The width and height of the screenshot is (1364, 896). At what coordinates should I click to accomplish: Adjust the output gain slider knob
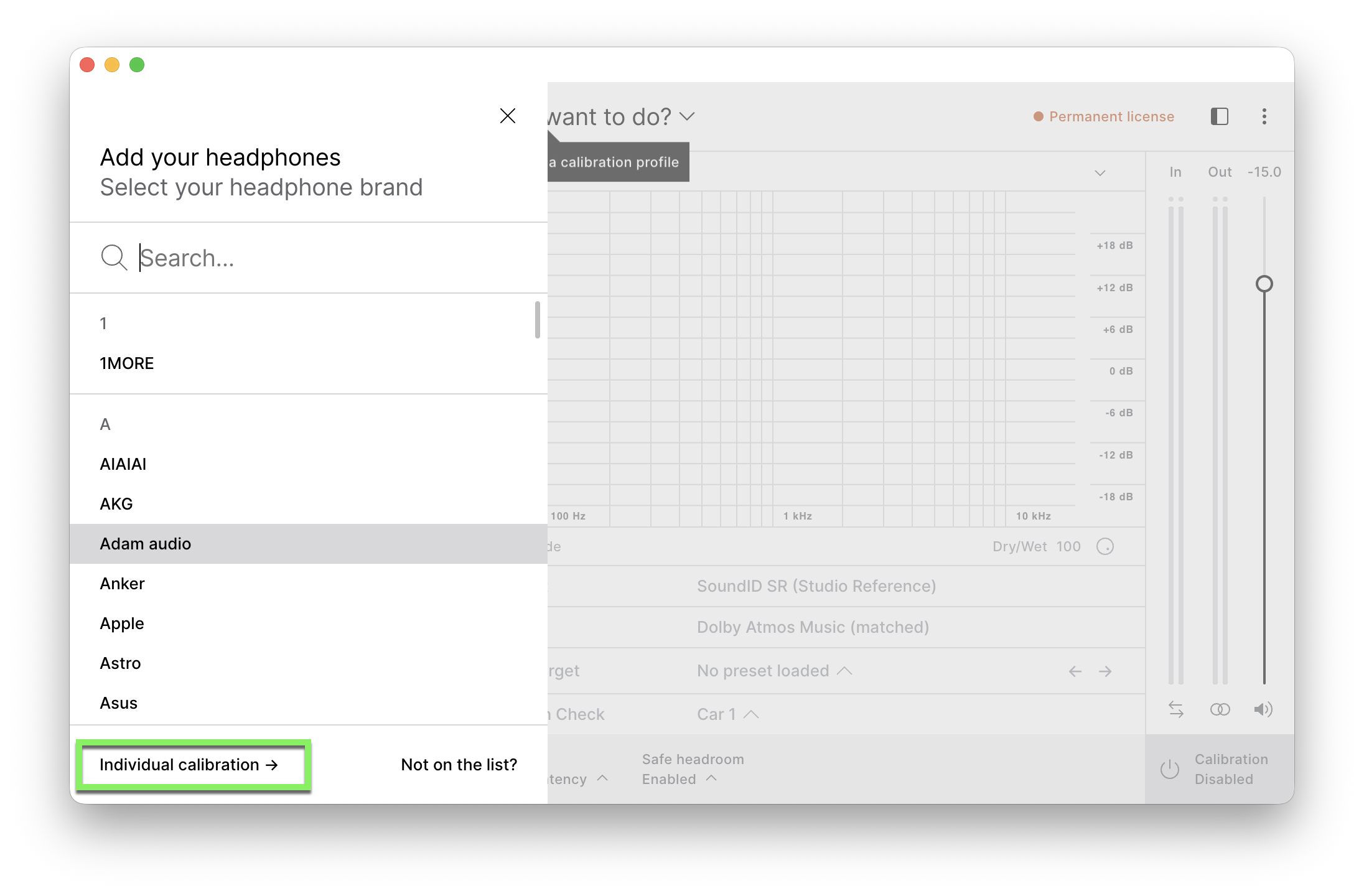(1264, 284)
